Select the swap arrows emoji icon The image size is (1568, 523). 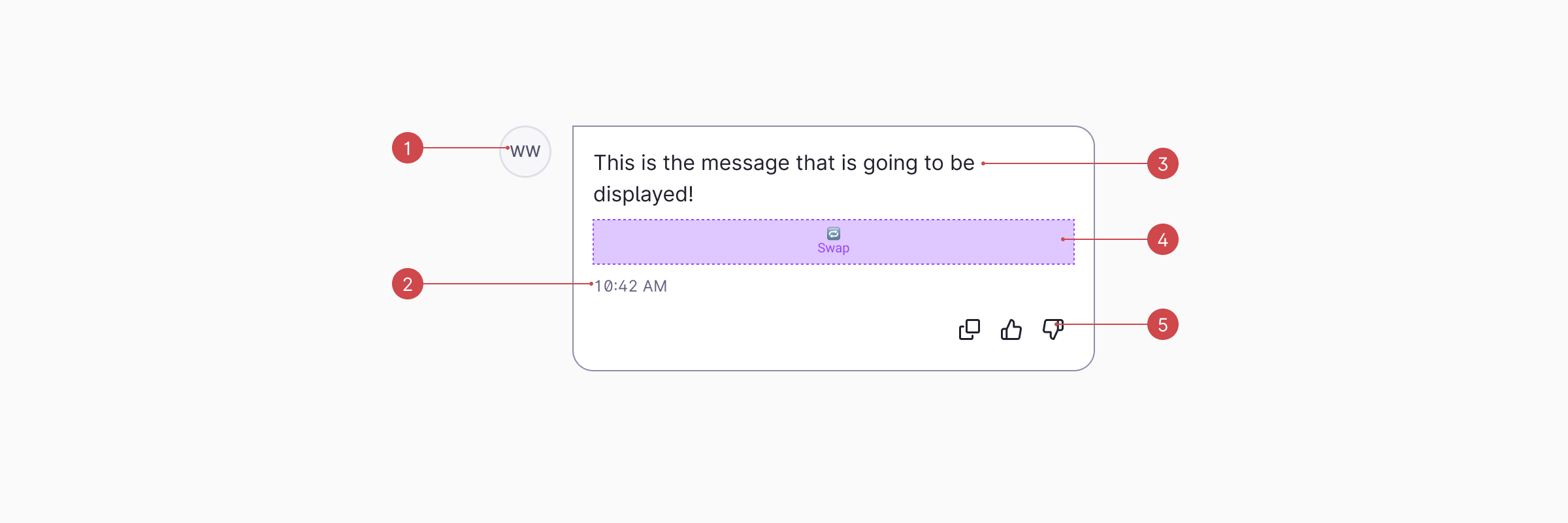click(x=833, y=233)
